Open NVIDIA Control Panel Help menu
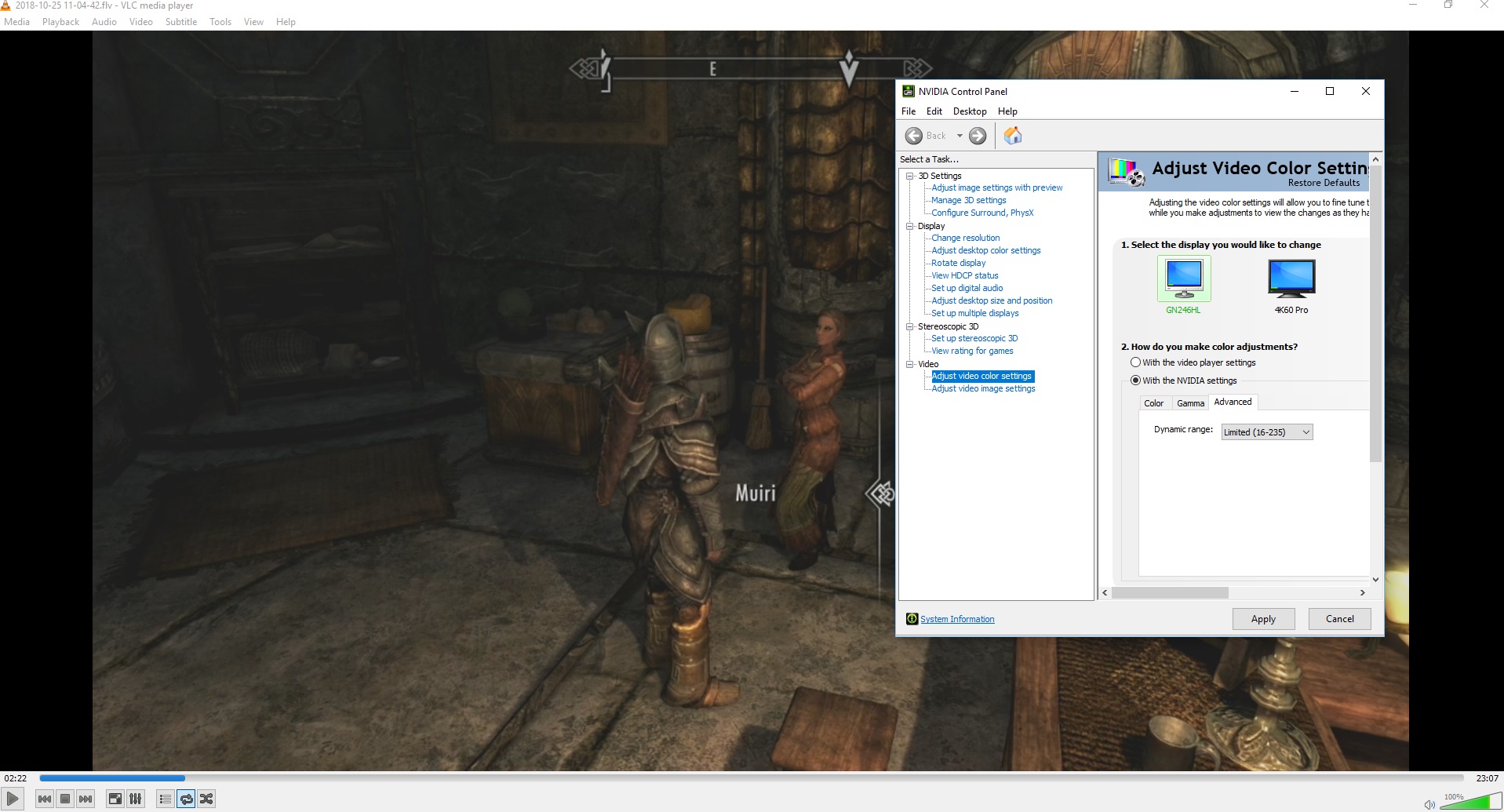This screenshot has height=812, width=1504. (1007, 111)
